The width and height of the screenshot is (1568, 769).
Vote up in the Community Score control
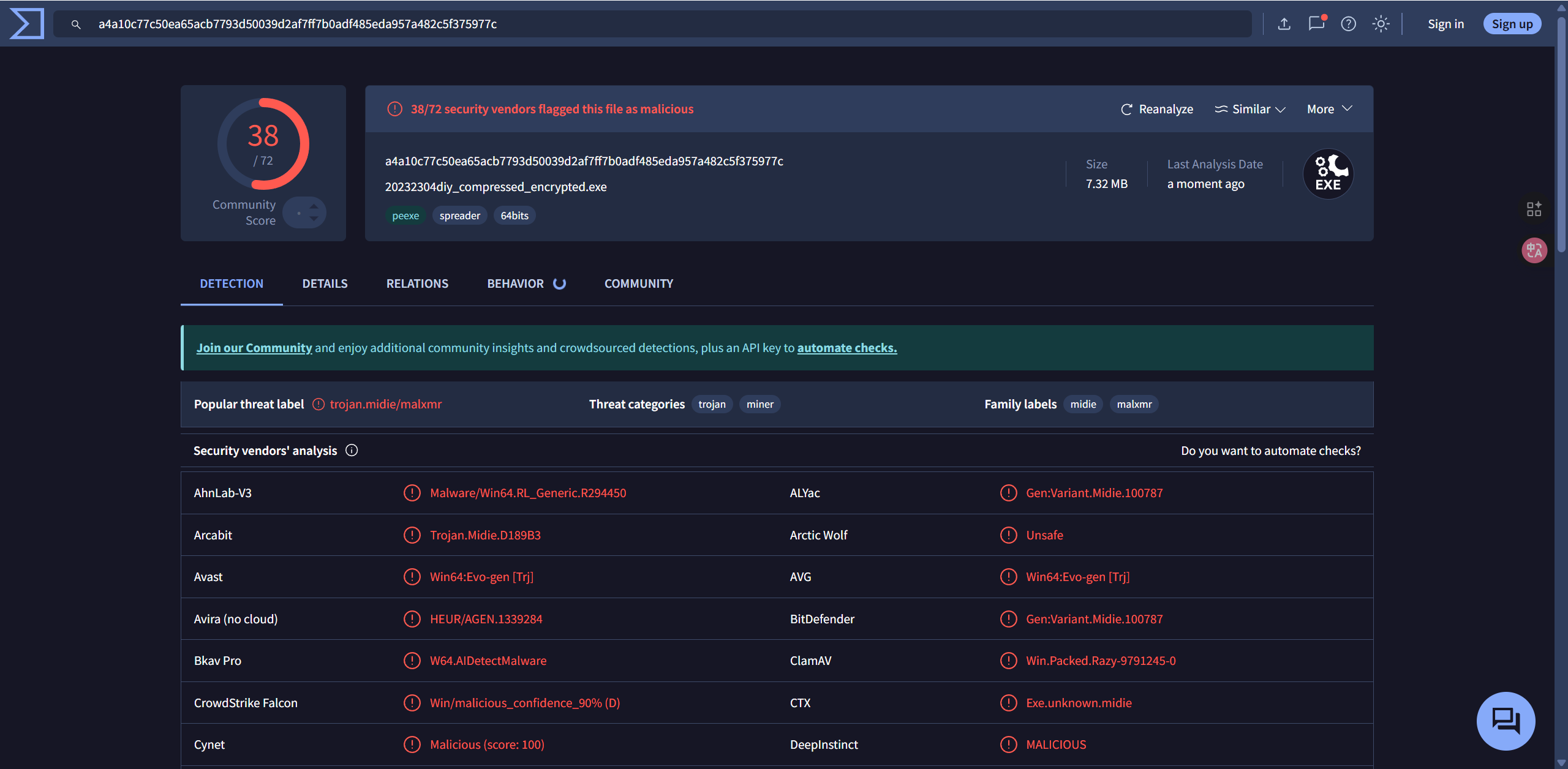pos(314,206)
